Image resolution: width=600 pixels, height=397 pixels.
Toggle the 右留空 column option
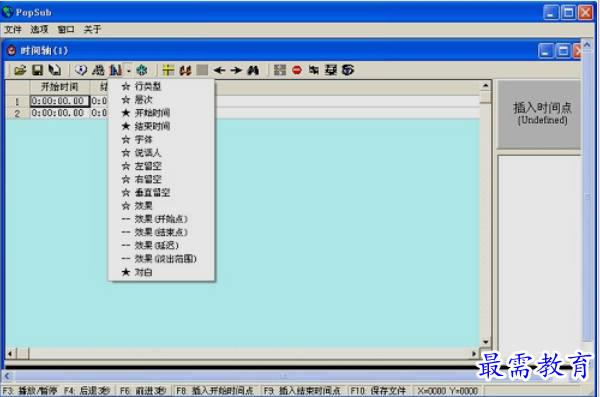tap(161, 179)
